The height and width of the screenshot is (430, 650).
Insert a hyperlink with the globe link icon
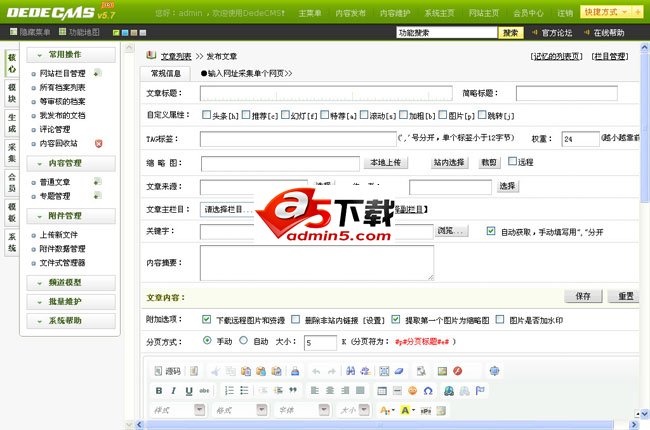(449, 391)
